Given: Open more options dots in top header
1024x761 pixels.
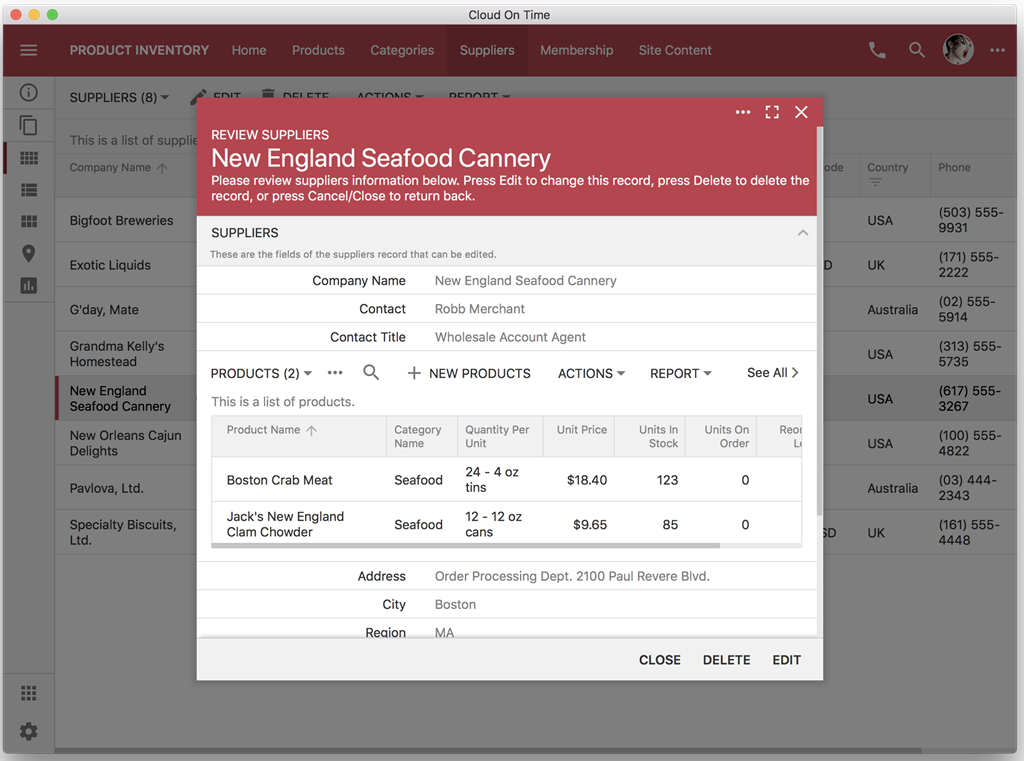Looking at the screenshot, I should [x=997, y=50].
